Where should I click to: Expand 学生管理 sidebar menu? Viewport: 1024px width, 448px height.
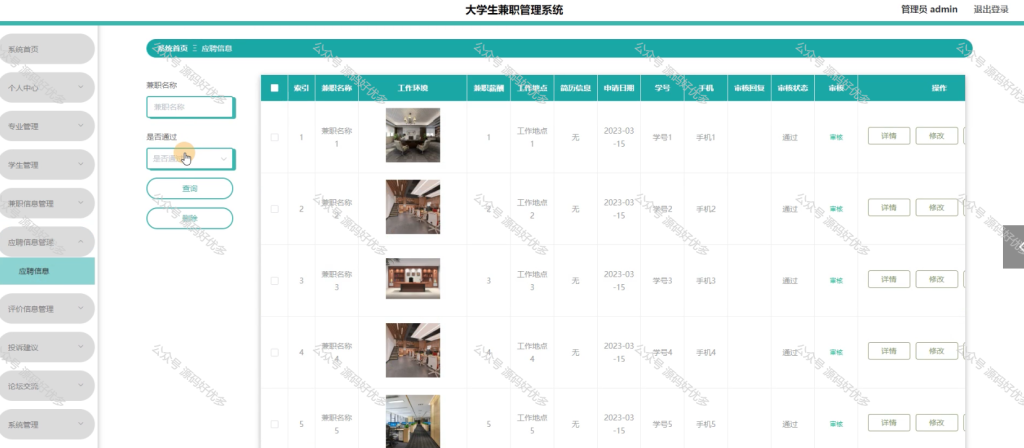(47, 165)
